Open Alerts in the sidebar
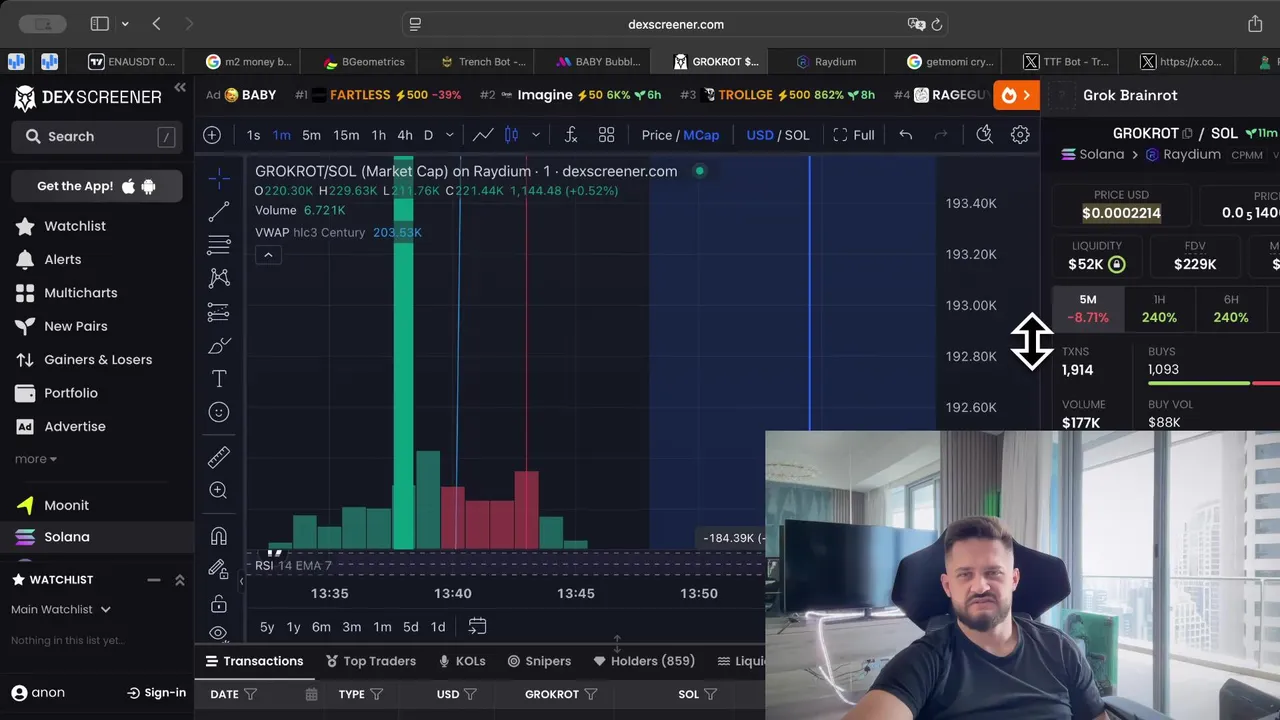The image size is (1280, 720). pos(63,259)
